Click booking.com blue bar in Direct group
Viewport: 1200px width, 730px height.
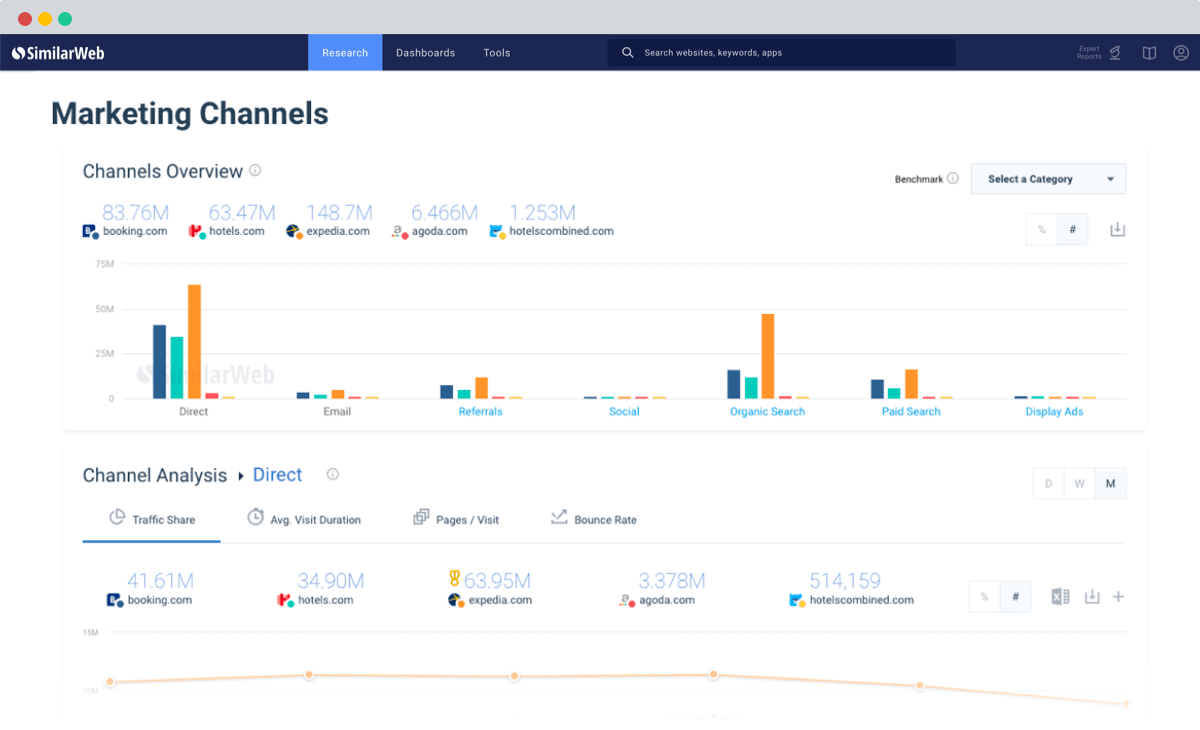[x=159, y=362]
